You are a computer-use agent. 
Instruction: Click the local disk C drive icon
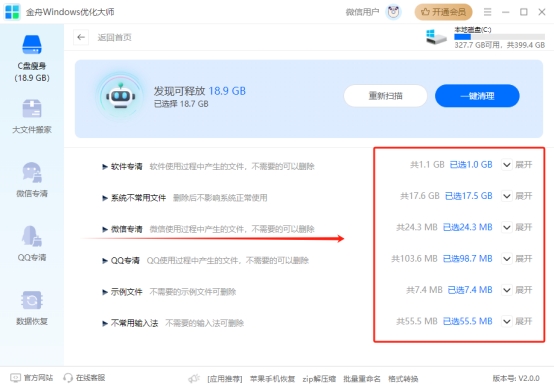436,37
